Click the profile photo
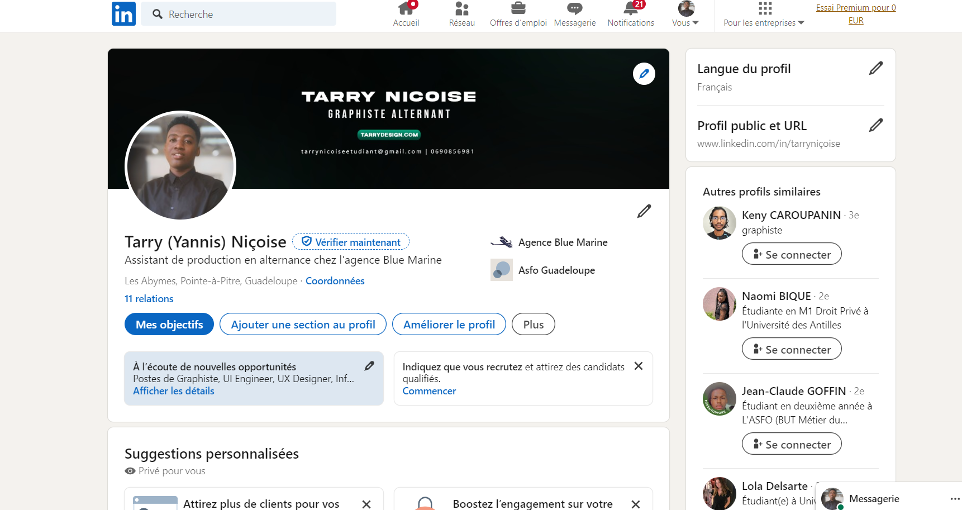 (180, 166)
